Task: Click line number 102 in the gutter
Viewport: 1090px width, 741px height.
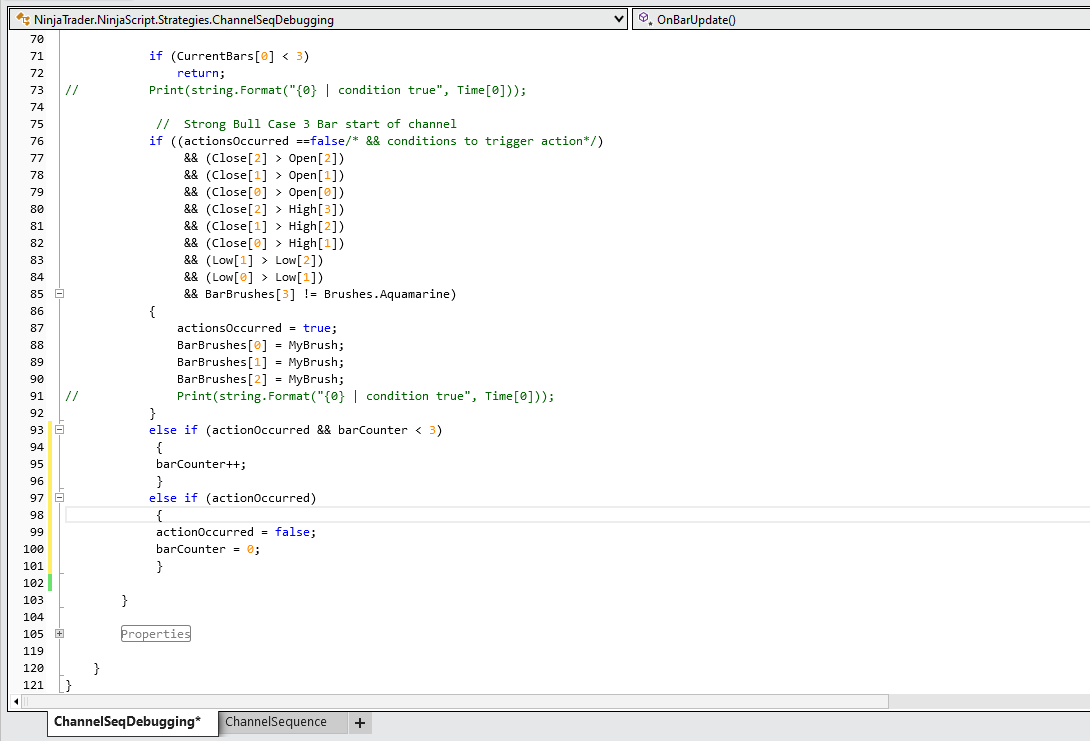Action: click(x=33, y=583)
